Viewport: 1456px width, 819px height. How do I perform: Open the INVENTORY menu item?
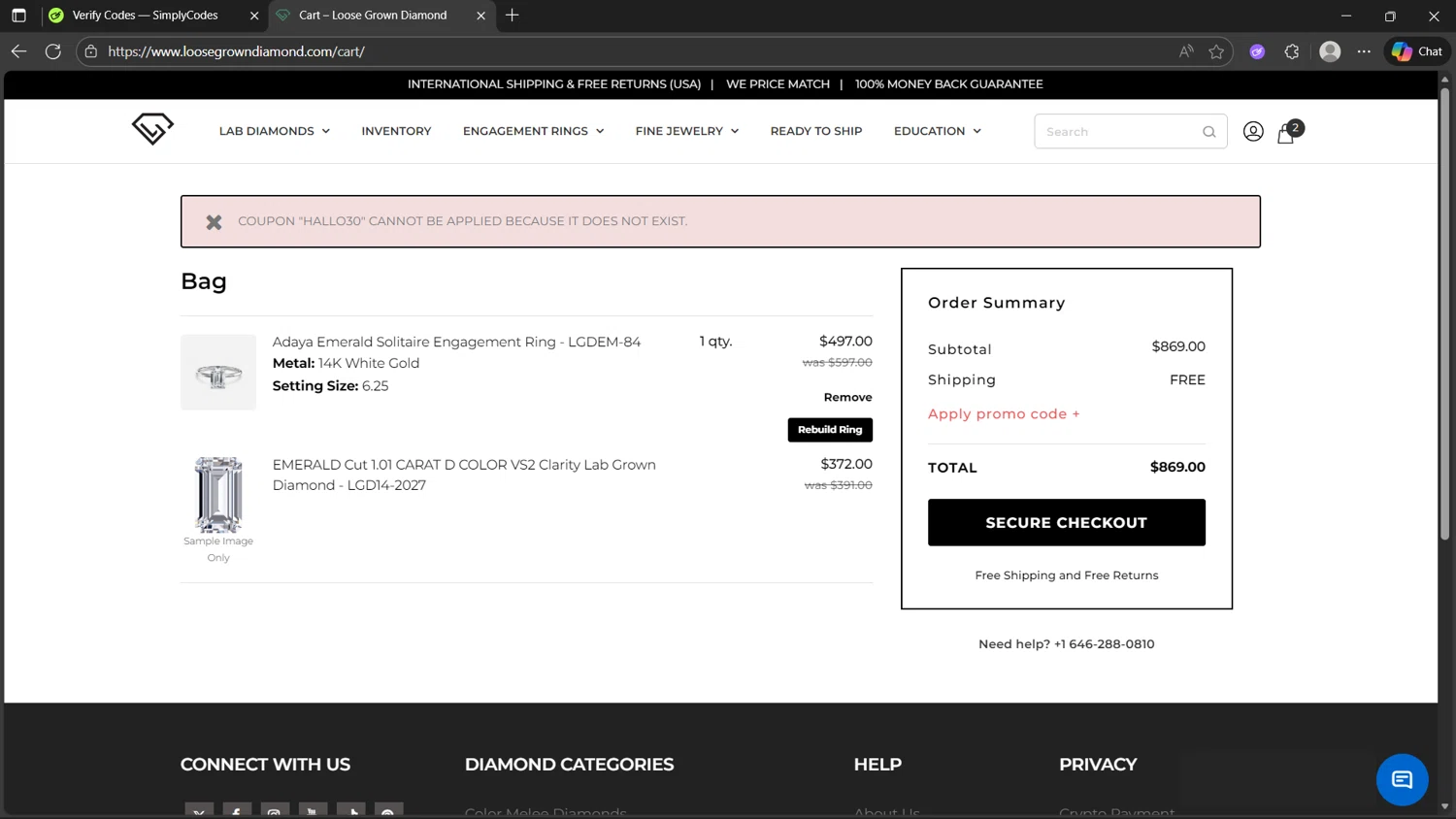396,131
